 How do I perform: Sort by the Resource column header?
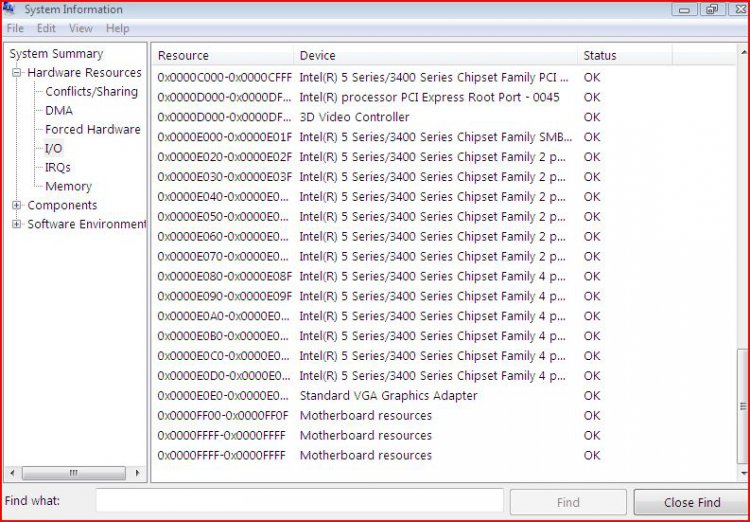[223, 56]
